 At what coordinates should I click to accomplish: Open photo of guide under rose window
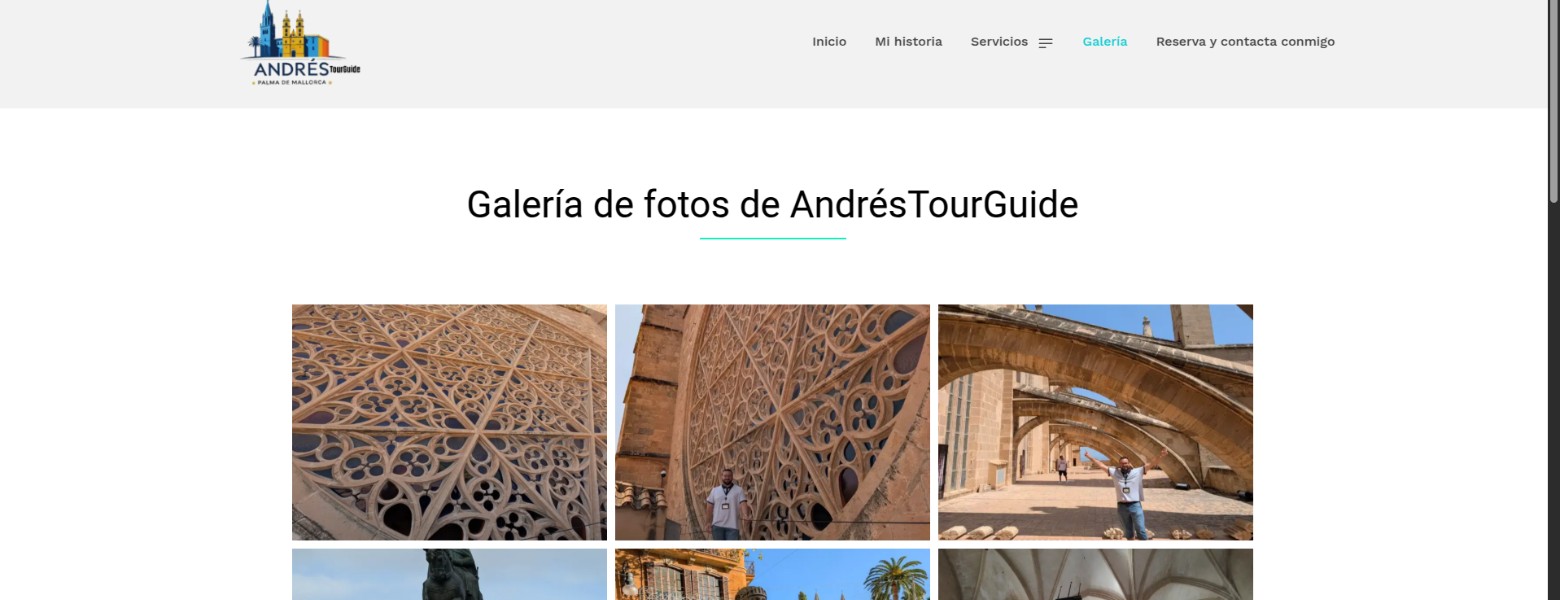pos(772,422)
